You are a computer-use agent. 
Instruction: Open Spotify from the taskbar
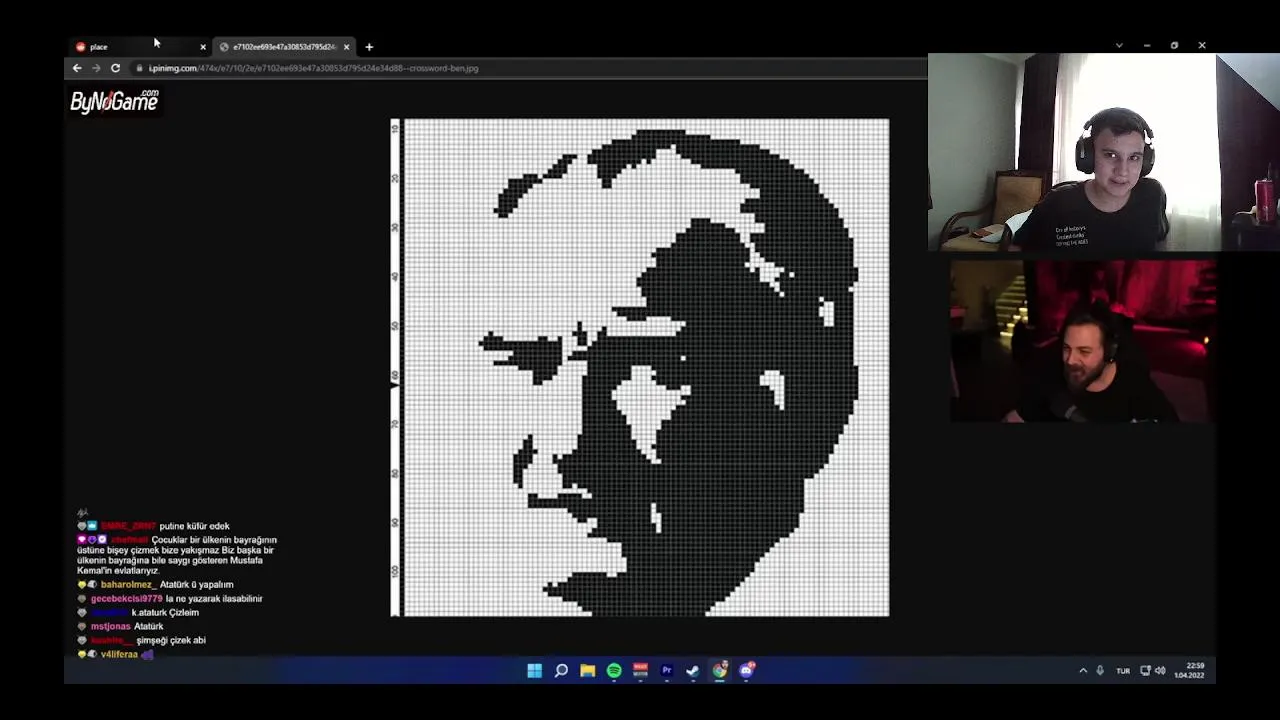coord(614,671)
